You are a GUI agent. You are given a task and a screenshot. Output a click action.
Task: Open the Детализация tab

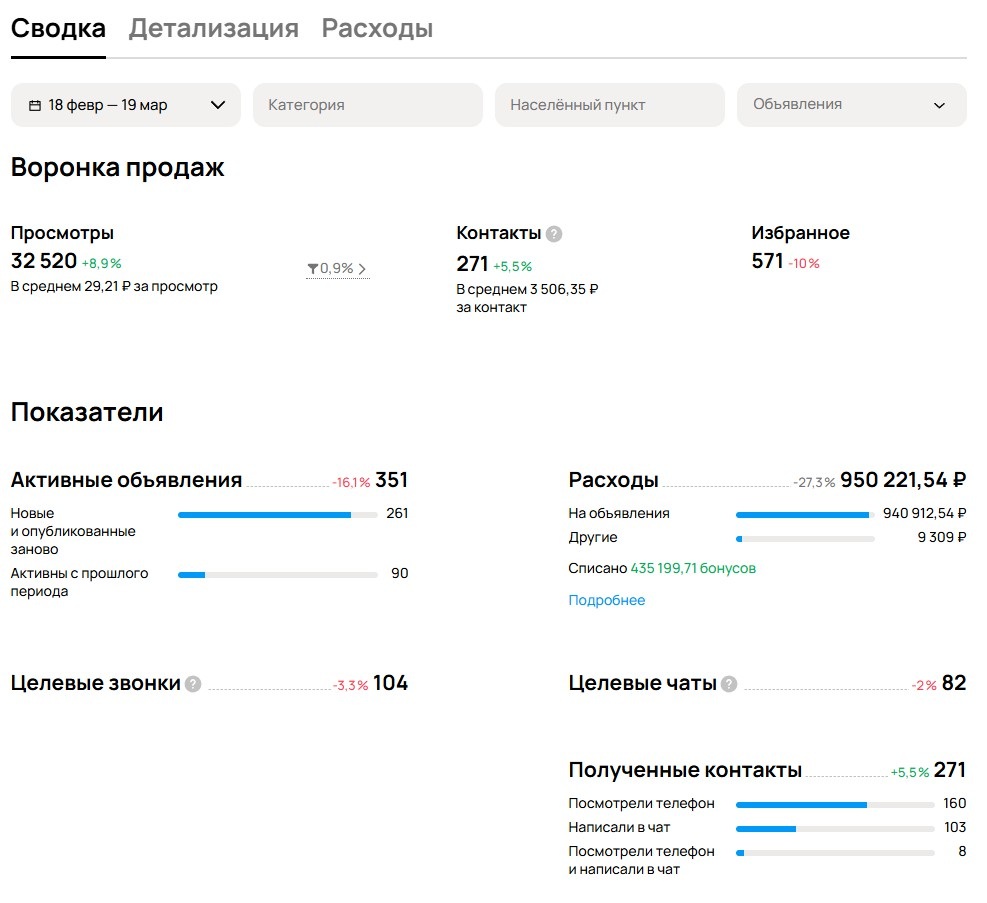click(213, 28)
